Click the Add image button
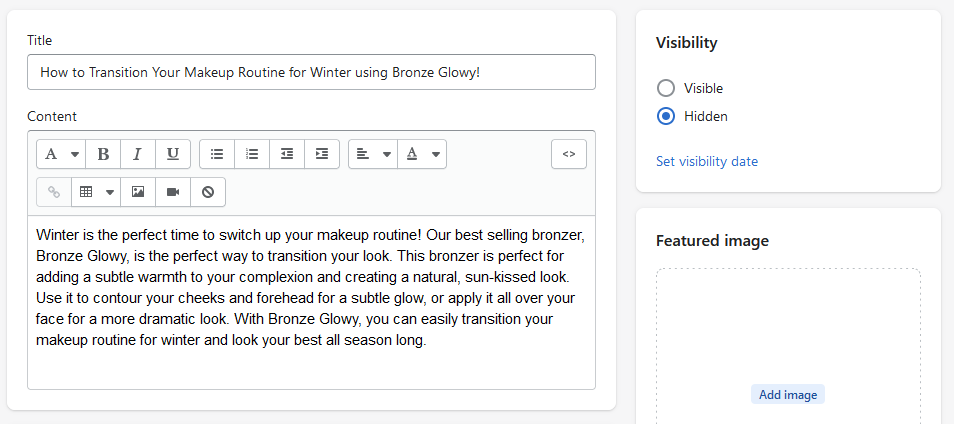The height and width of the screenshot is (424, 954). click(788, 395)
